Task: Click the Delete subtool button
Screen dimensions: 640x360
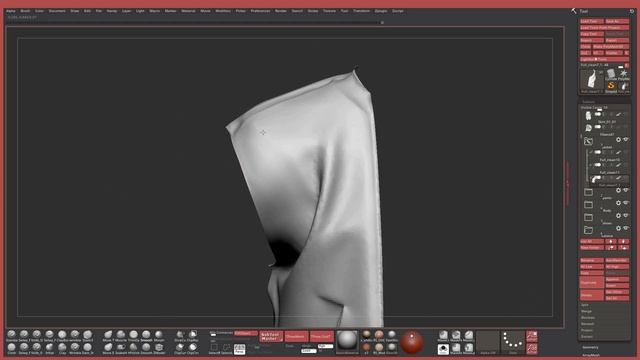Action: pyautogui.click(x=591, y=295)
